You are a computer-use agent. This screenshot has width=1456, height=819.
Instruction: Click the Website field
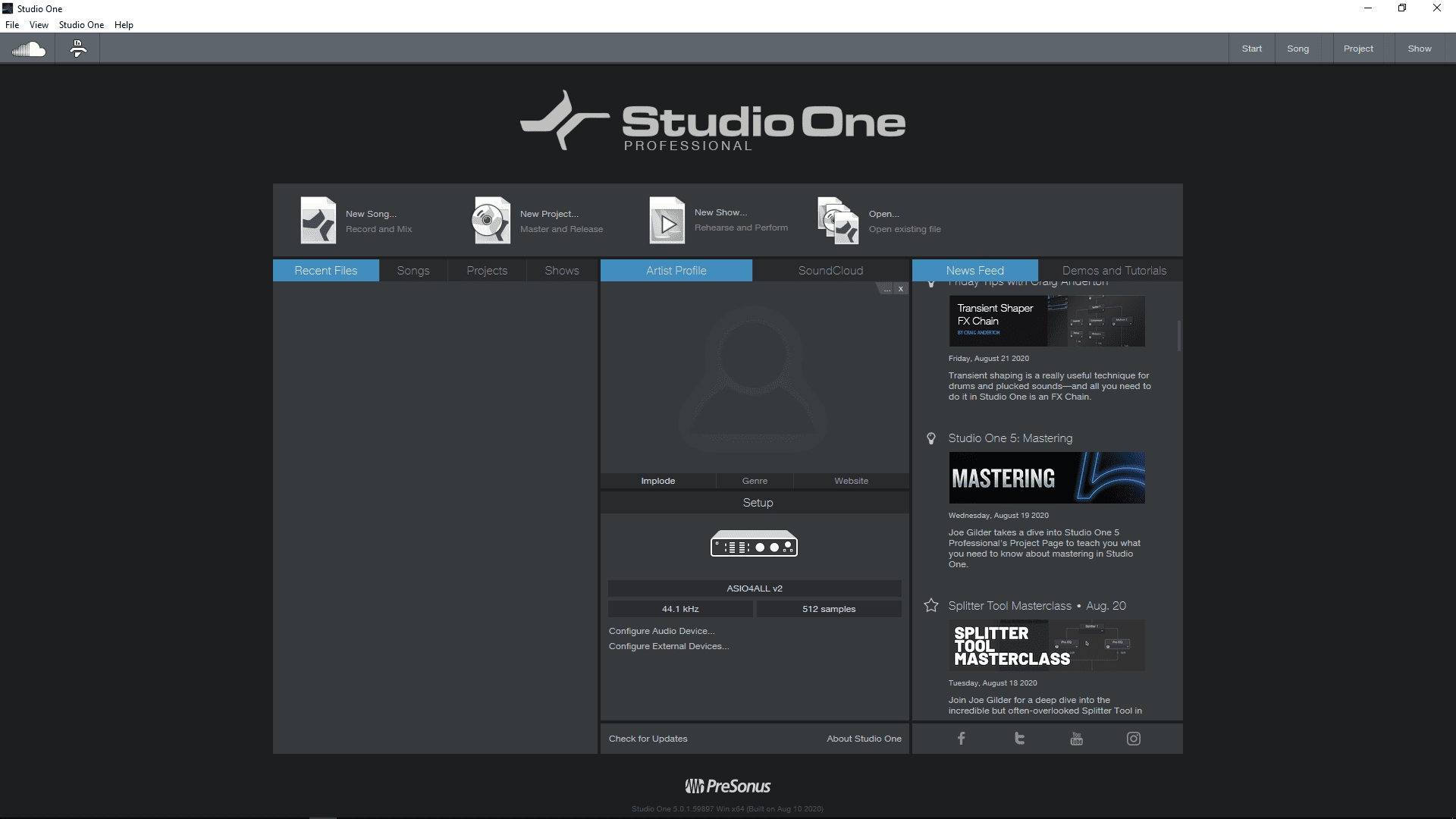click(852, 481)
